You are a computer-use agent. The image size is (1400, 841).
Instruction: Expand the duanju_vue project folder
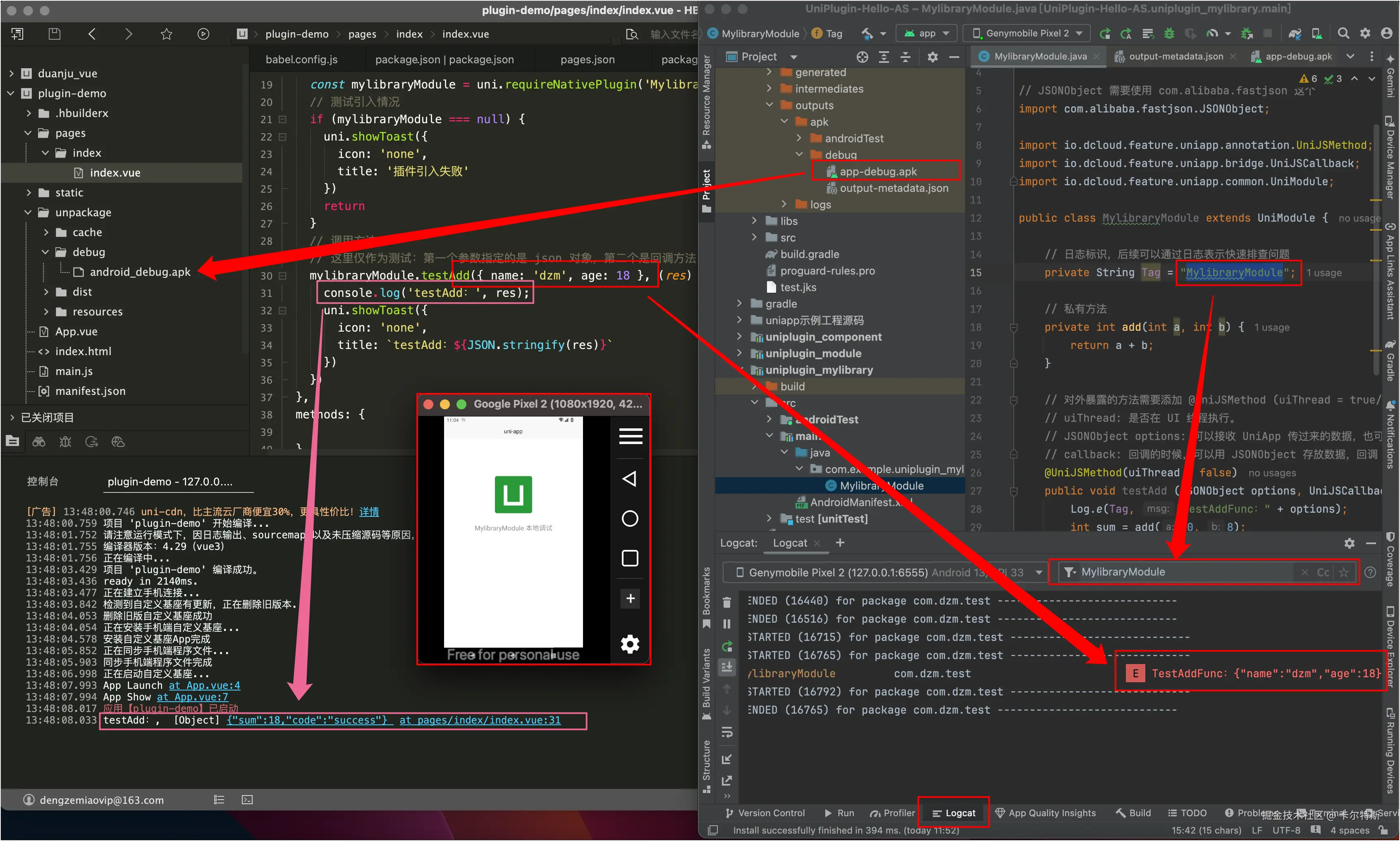11,73
